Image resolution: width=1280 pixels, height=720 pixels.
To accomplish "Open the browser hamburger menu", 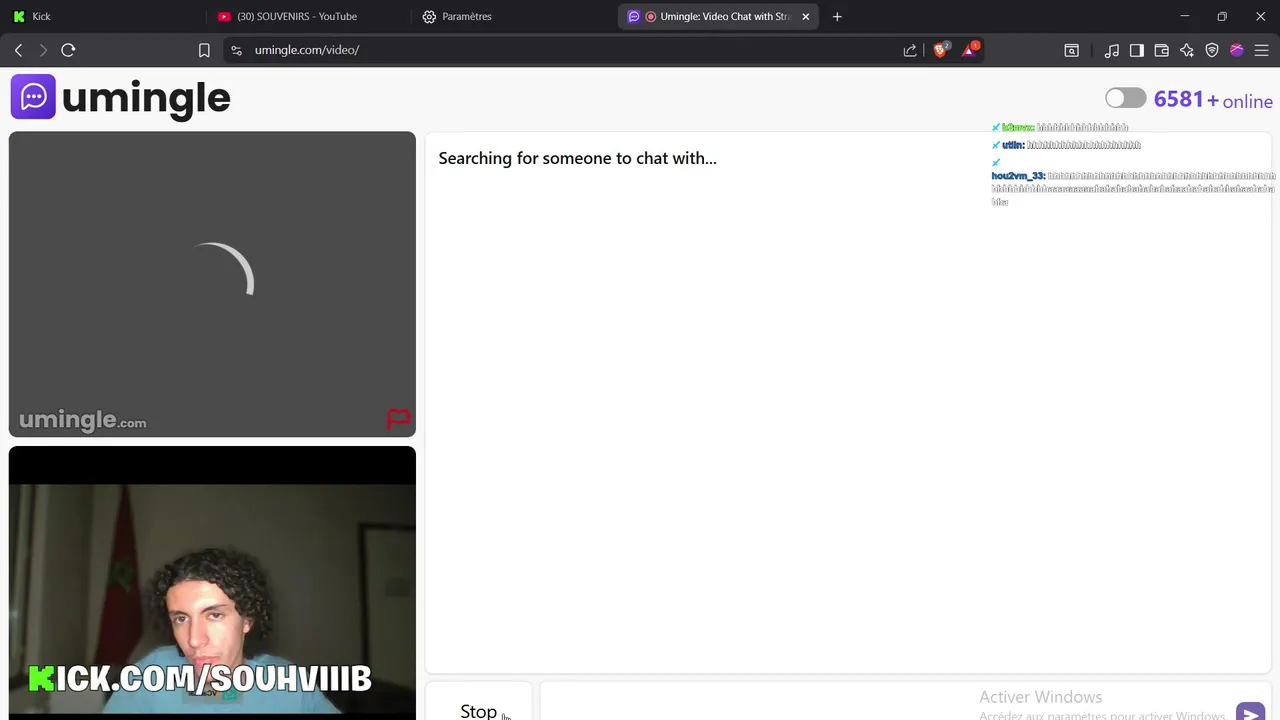I will (x=1261, y=50).
